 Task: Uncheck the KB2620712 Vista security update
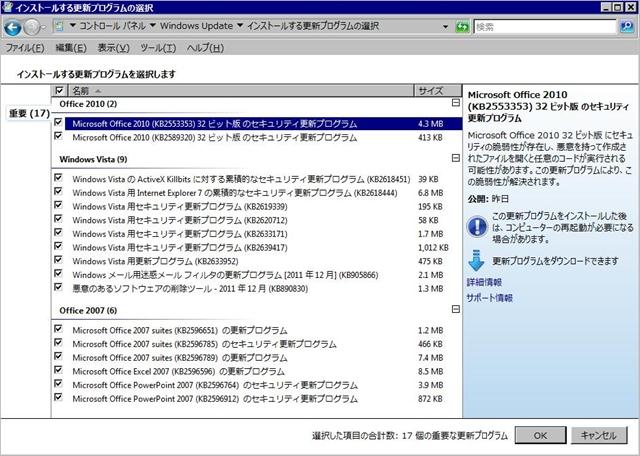58,218
